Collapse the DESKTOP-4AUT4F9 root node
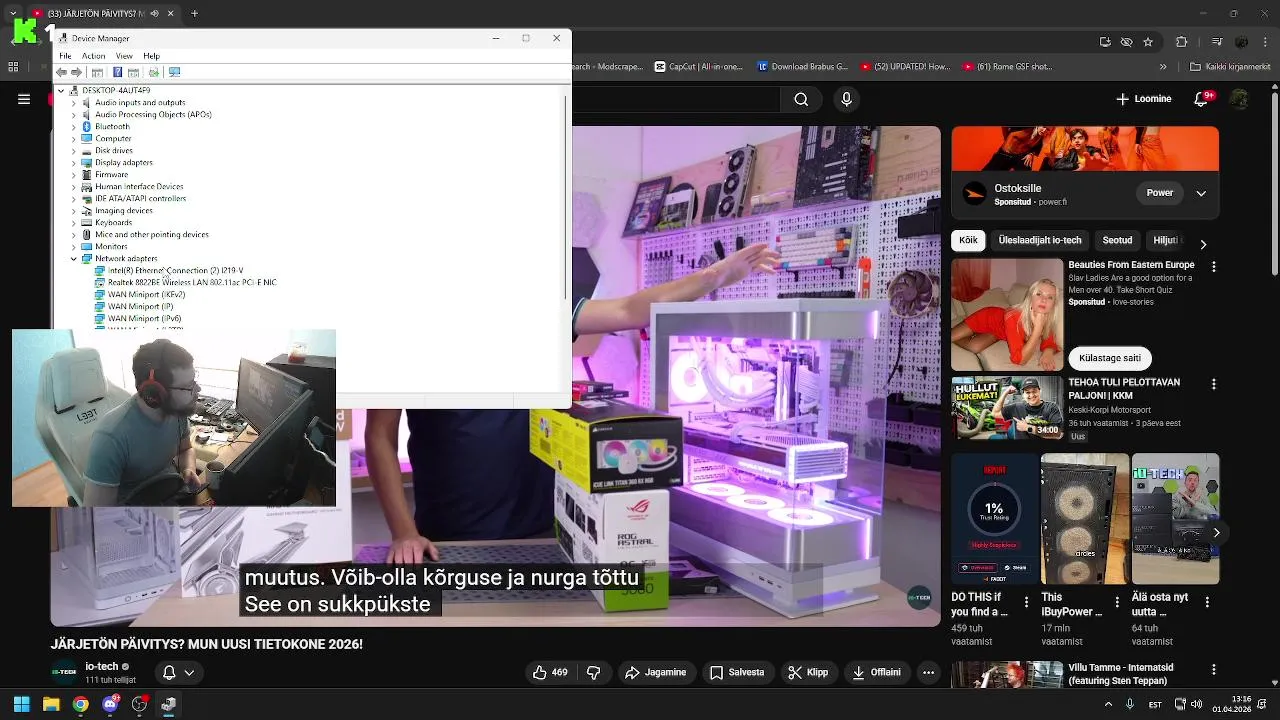The width and height of the screenshot is (1280, 720). click(60, 90)
